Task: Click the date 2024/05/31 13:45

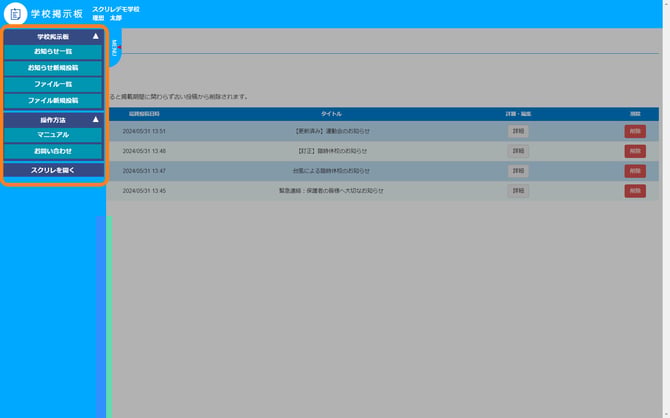Action: [x=144, y=191]
